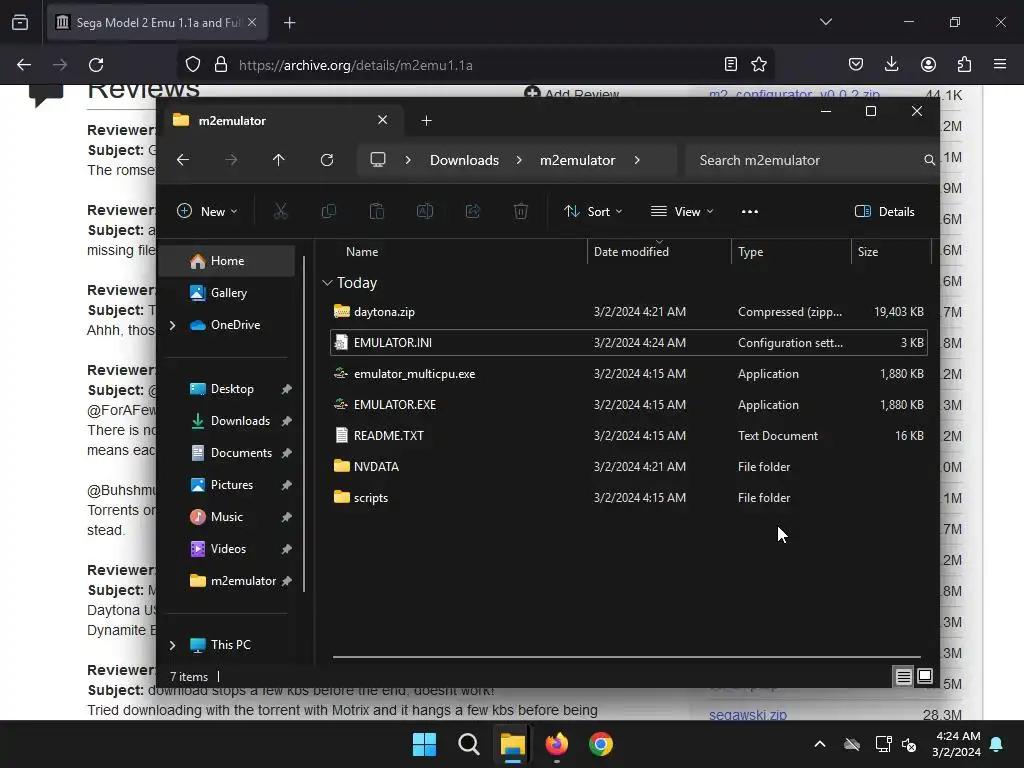Open the Sort dropdown menu
The width and height of the screenshot is (1024, 768).
pos(594,211)
